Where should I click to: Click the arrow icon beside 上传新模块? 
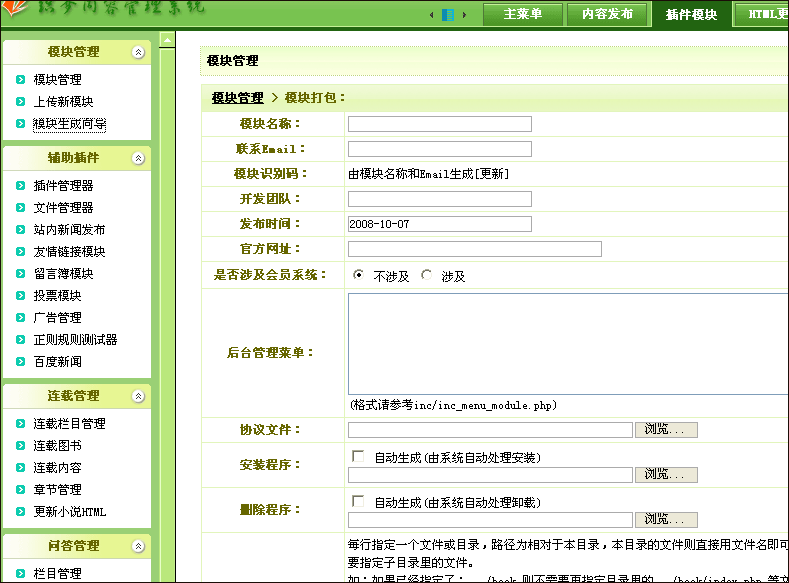(20, 102)
